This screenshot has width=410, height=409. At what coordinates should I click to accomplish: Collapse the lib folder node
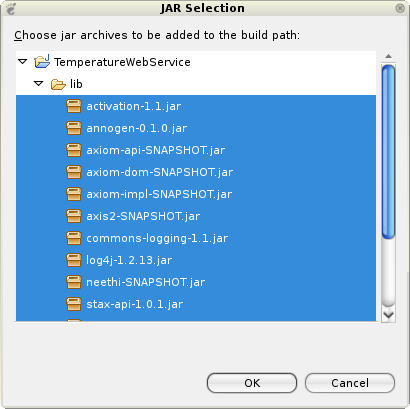point(39,83)
